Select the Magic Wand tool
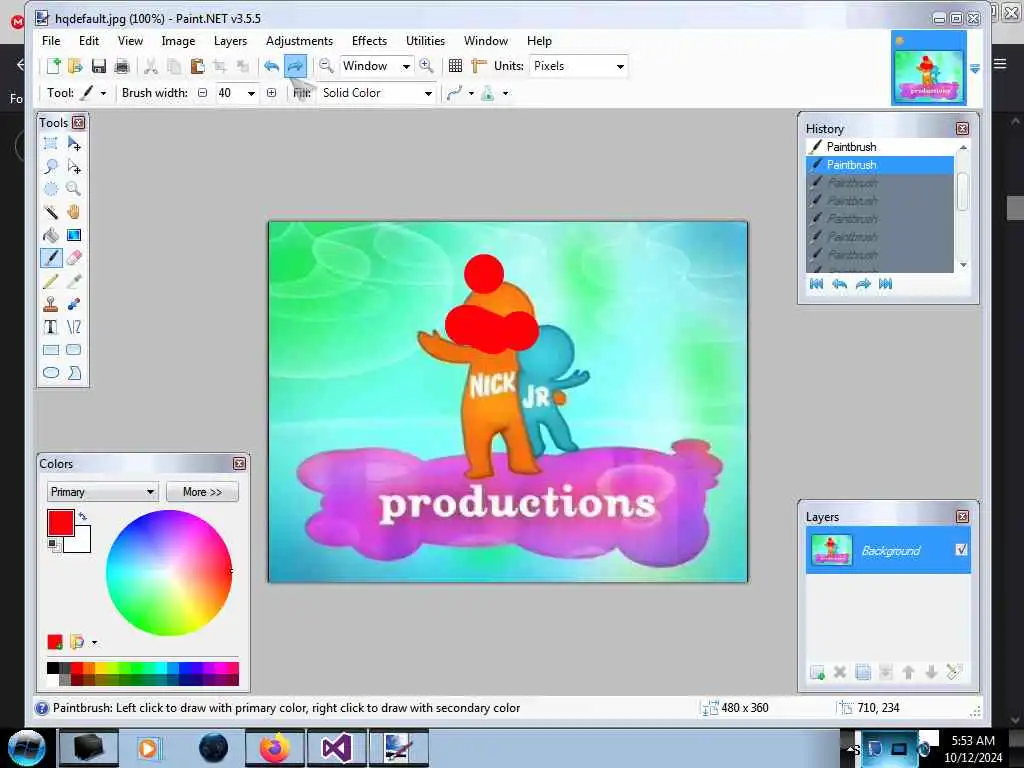 coord(50,212)
